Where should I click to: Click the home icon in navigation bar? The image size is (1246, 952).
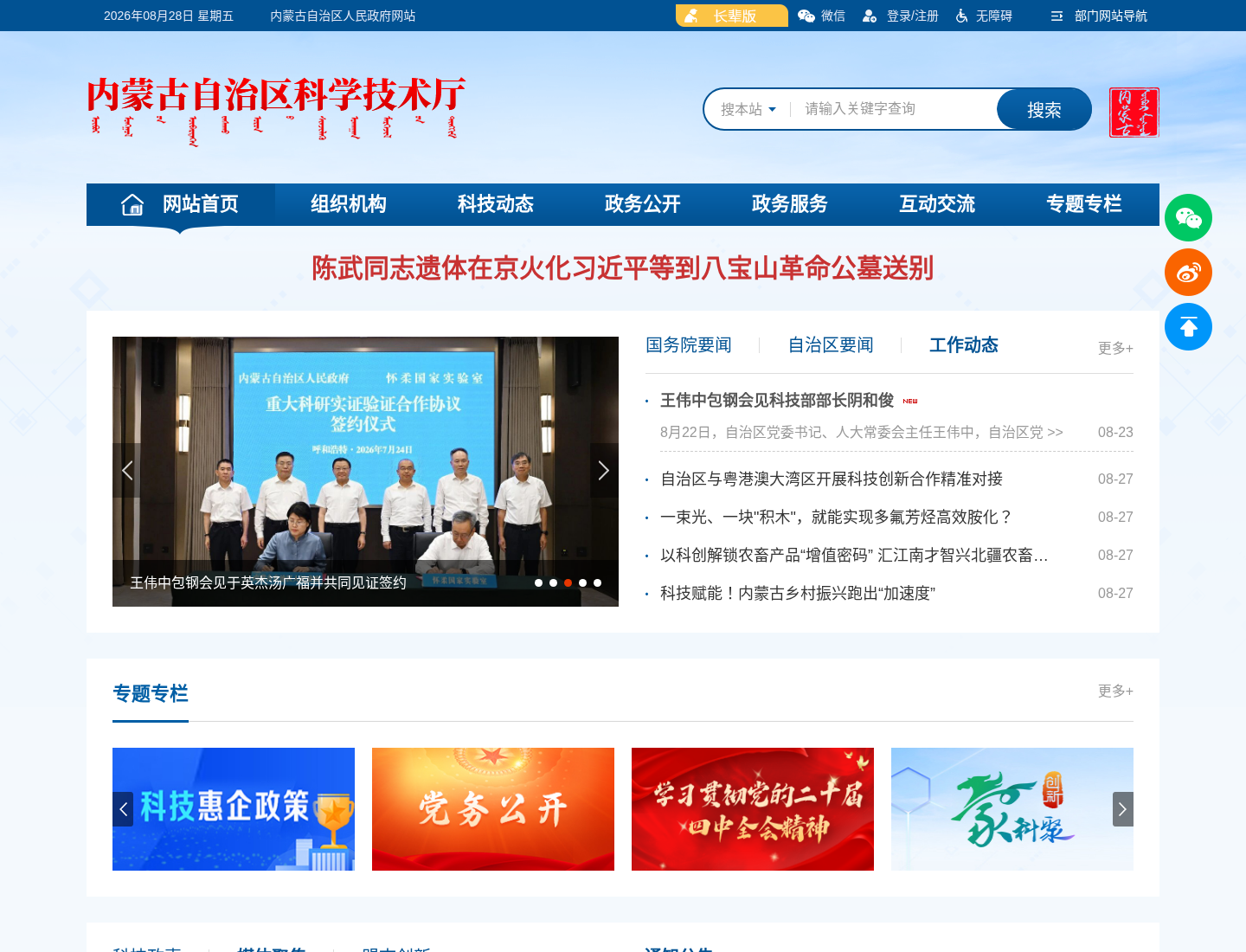[132, 204]
